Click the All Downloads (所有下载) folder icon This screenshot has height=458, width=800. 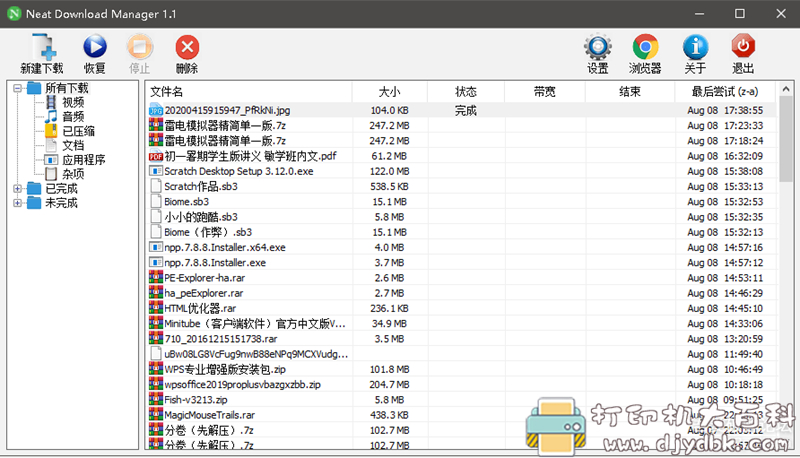[x=34, y=88]
